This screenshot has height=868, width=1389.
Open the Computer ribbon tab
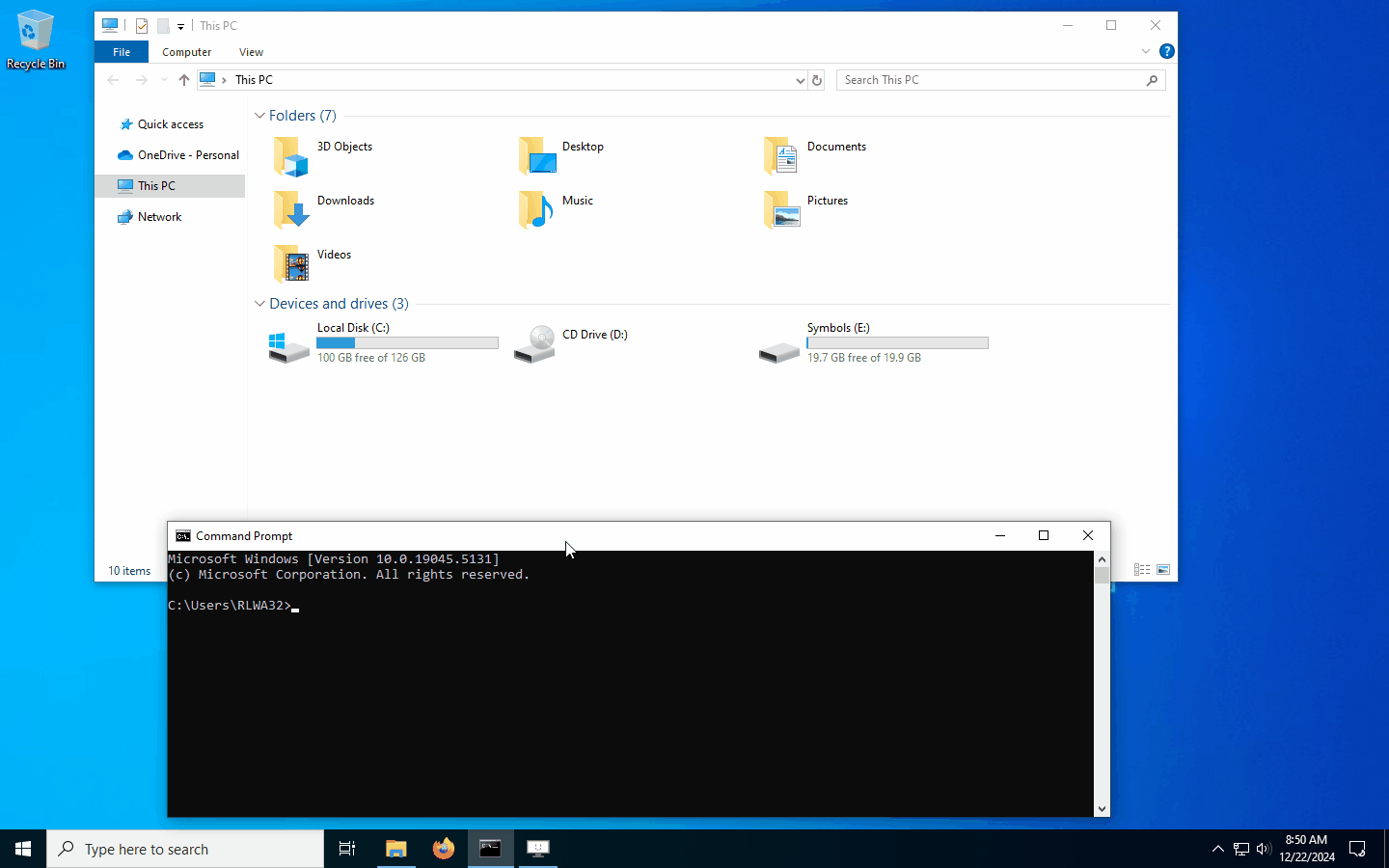pyautogui.click(x=186, y=51)
